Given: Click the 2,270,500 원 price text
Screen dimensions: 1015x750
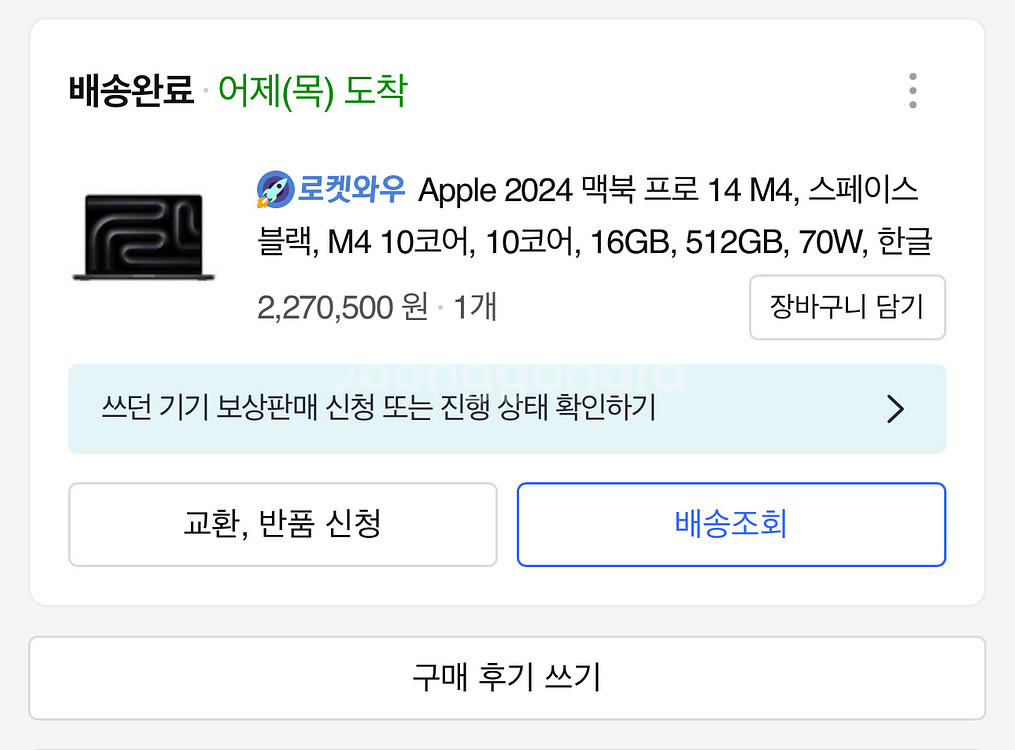Looking at the screenshot, I should point(342,307).
